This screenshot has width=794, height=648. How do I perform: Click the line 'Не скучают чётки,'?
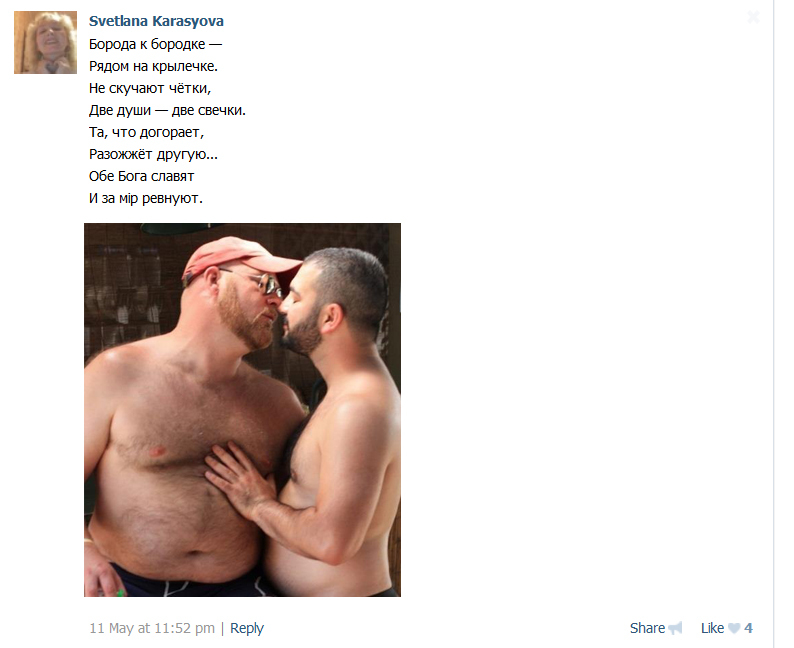(x=150, y=88)
